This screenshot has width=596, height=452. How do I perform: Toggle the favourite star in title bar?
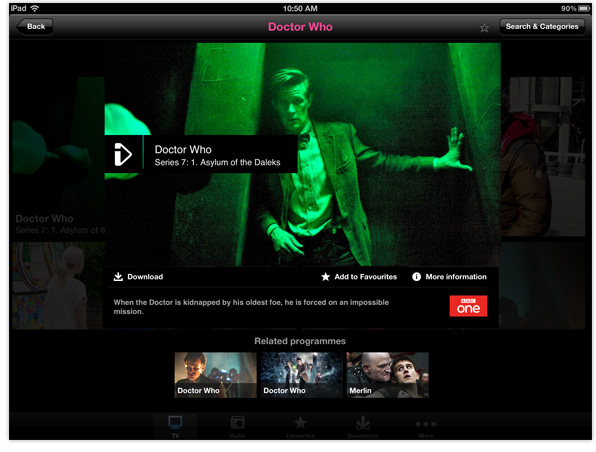(484, 28)
